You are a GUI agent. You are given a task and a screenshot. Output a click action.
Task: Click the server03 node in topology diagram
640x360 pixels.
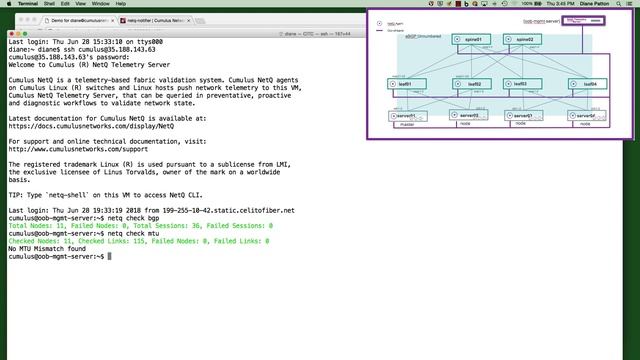click(524, 116)
